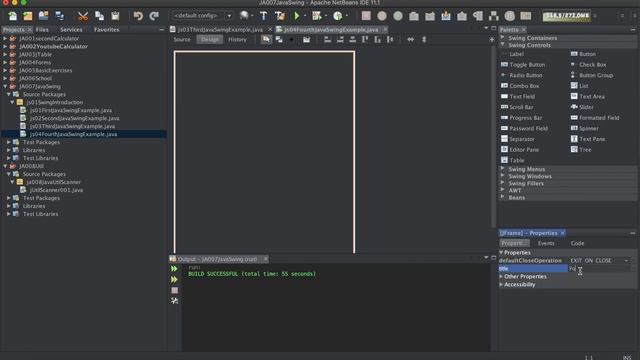Redo the last undone action
Screen dimensions: 640x360
154,16
